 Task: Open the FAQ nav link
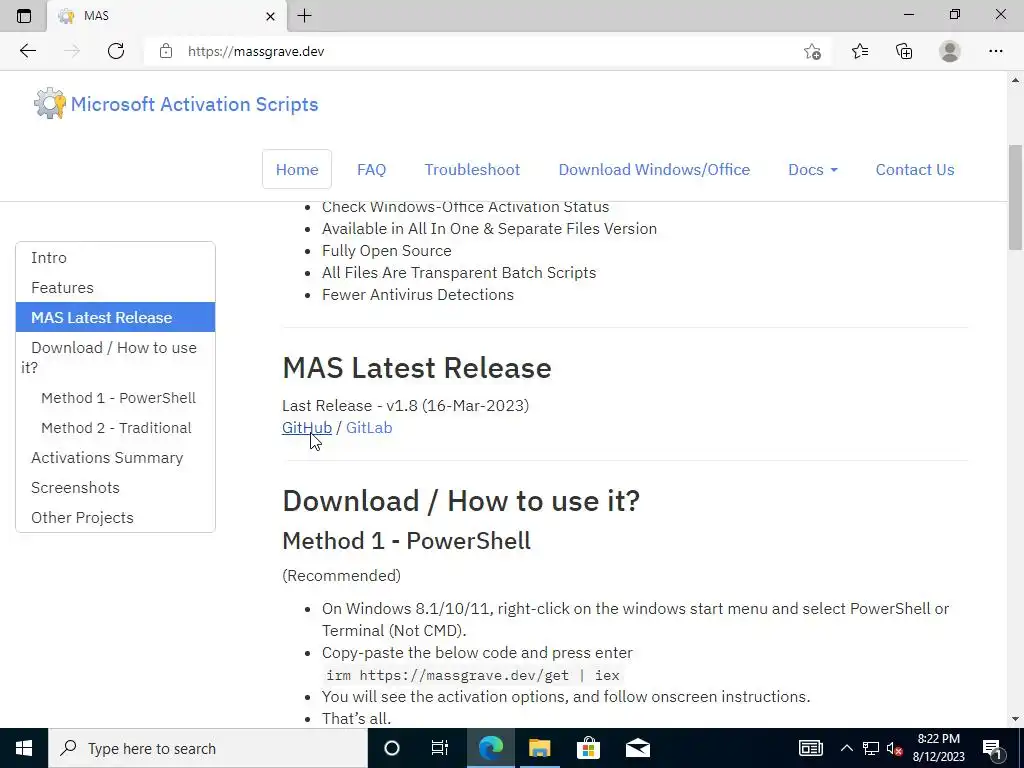[x=372, y=169]
